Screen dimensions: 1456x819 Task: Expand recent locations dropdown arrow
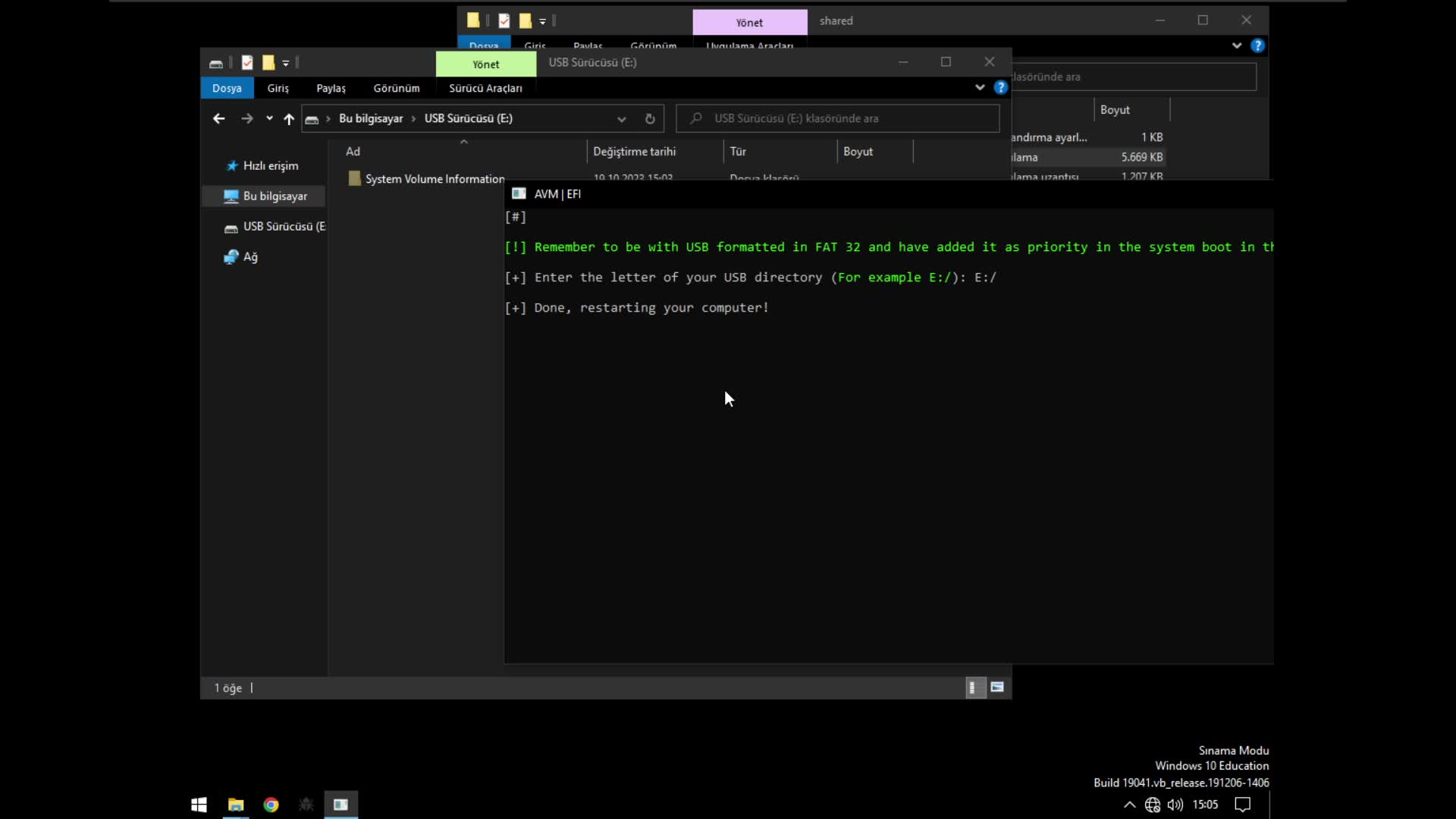[x=269, y=118]
